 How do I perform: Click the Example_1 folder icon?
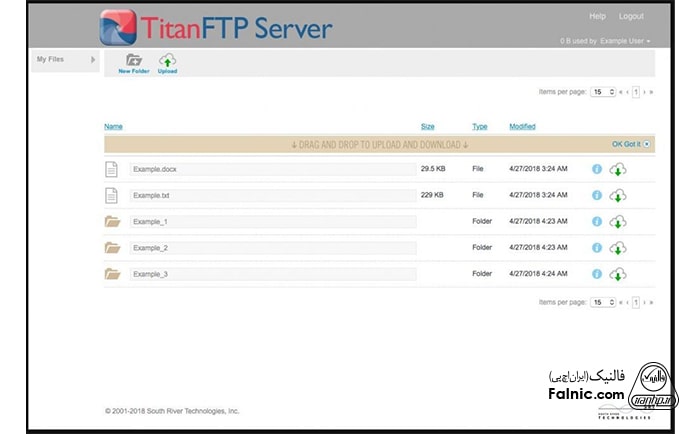pyautogui.click(x=112, y=222)
